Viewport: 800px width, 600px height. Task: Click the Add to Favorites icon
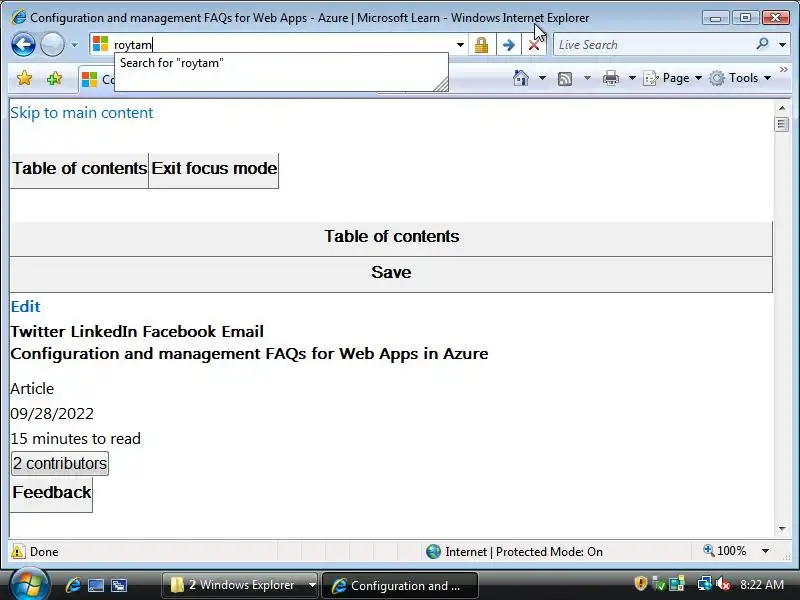click(54, 79)
